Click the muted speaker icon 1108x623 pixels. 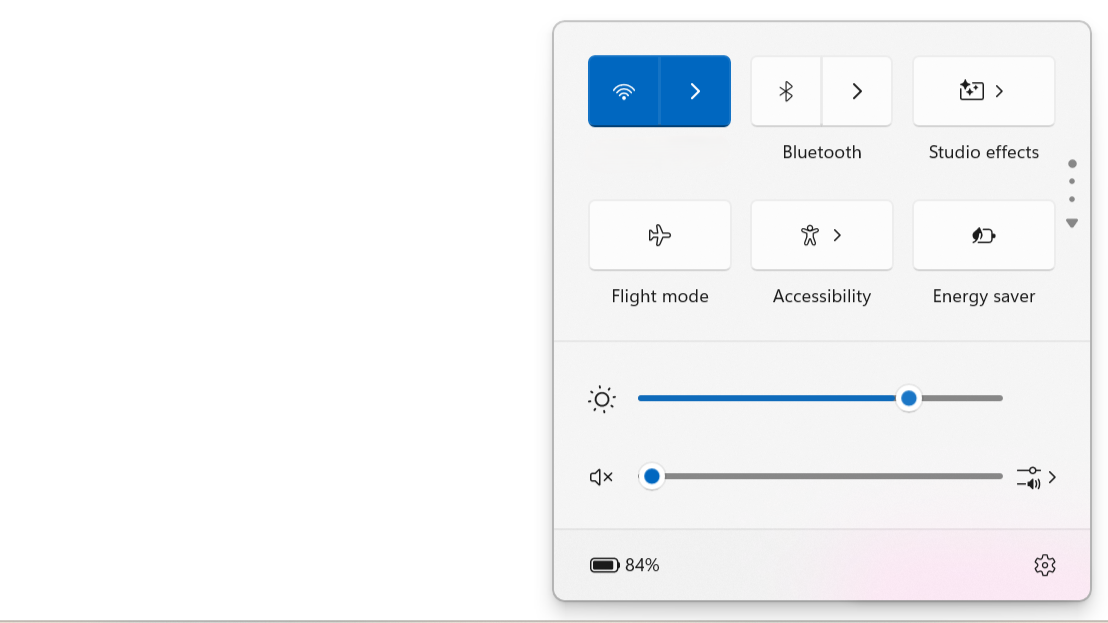click(599, 476)
